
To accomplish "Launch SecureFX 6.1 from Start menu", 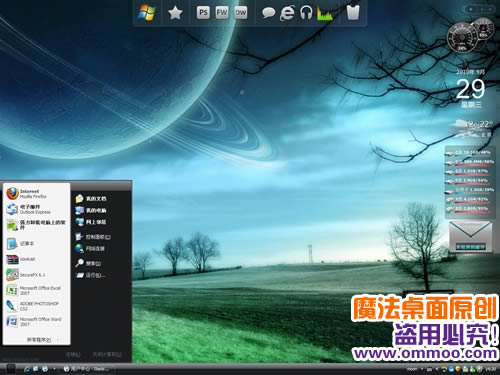I will 37,275.
